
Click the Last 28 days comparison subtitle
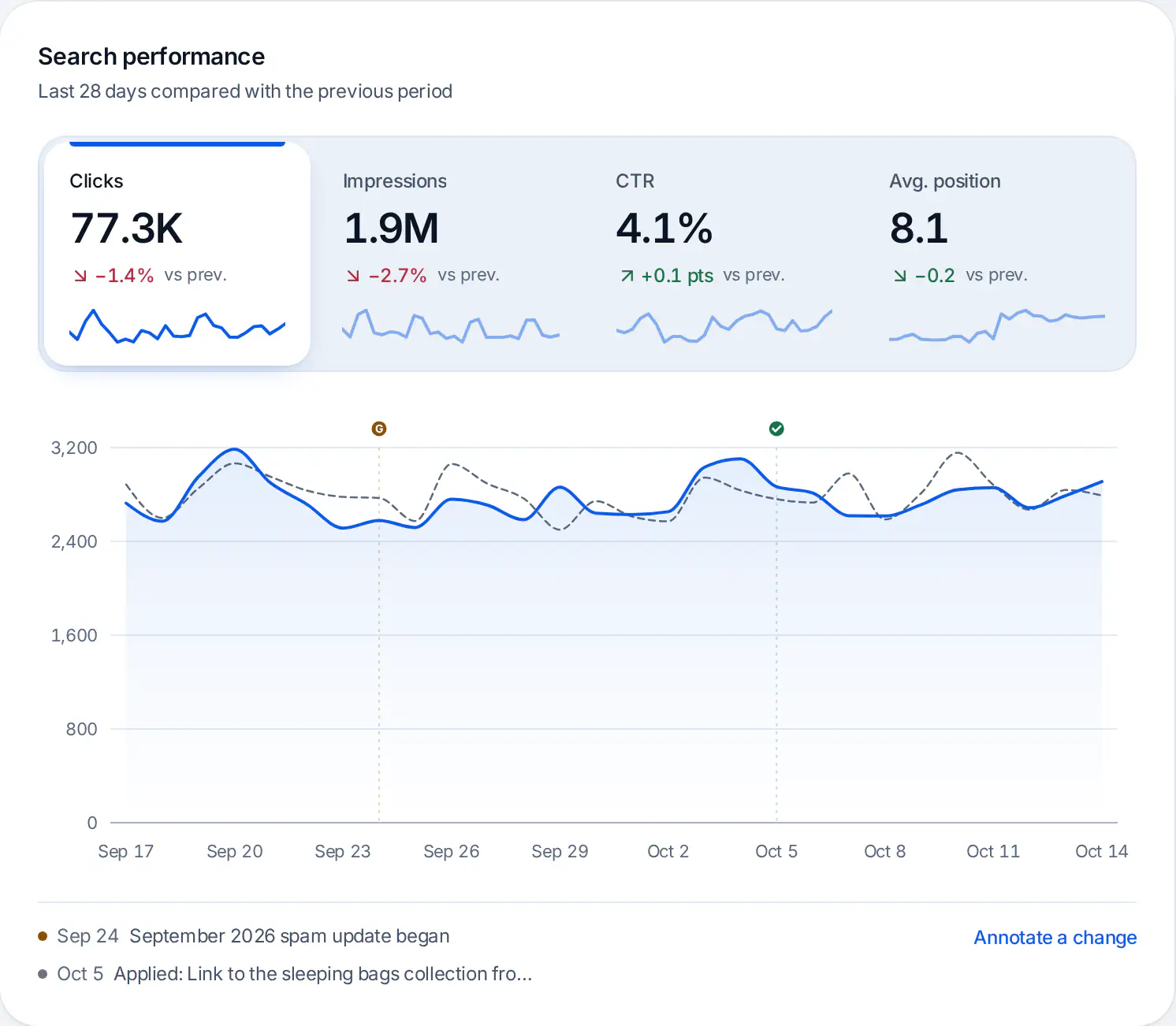pyautogui.click(x=245, y=91)
